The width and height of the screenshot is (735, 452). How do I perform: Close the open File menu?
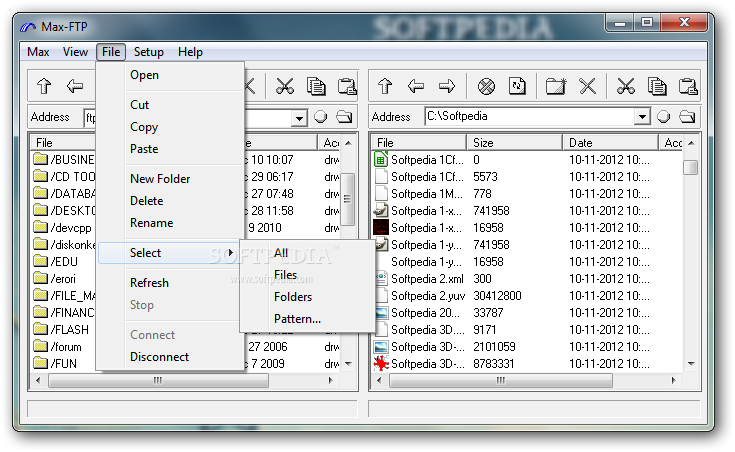click(x=111, y=52)
